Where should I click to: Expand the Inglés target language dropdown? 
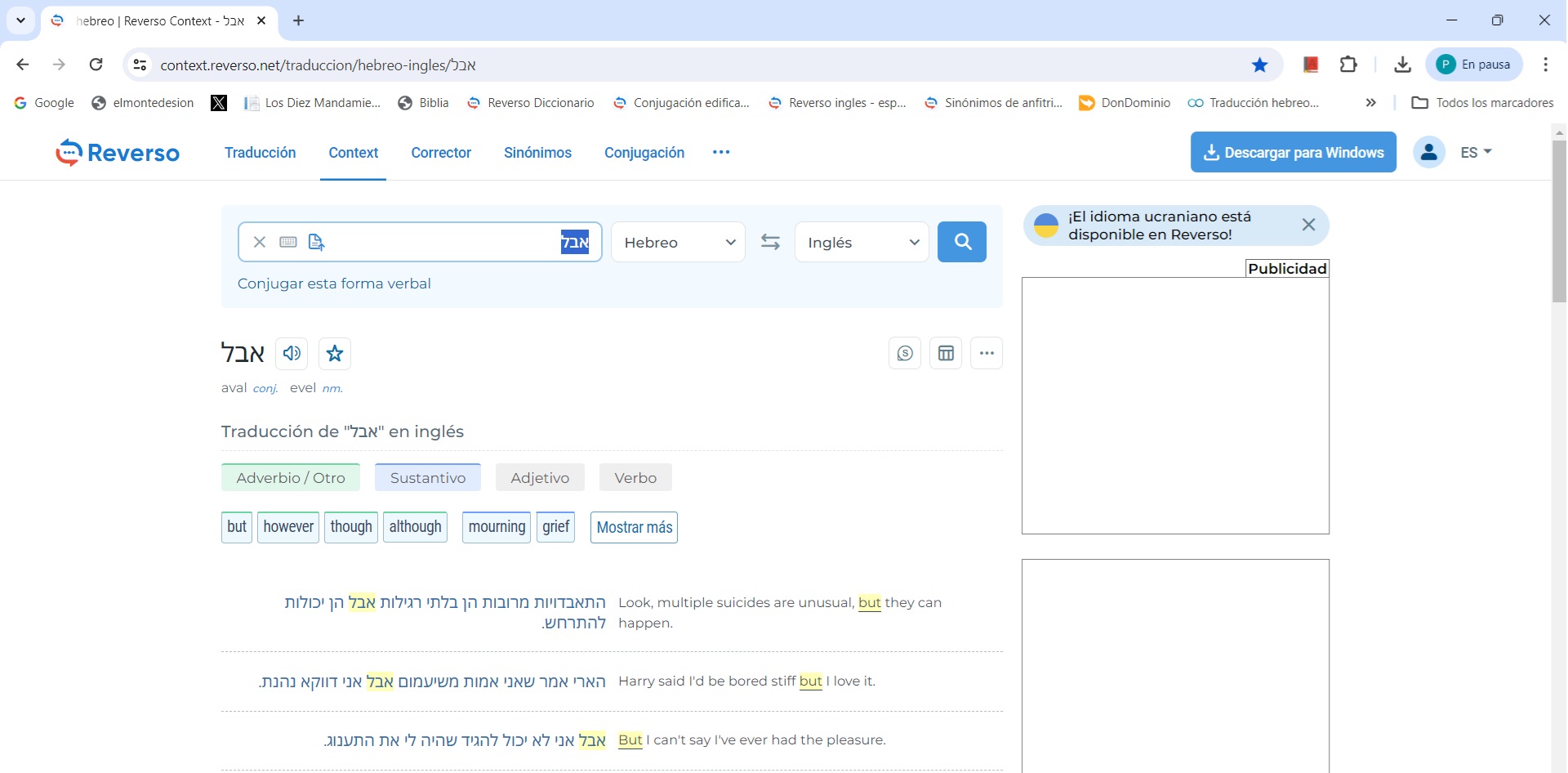click(x=862, y=242)
